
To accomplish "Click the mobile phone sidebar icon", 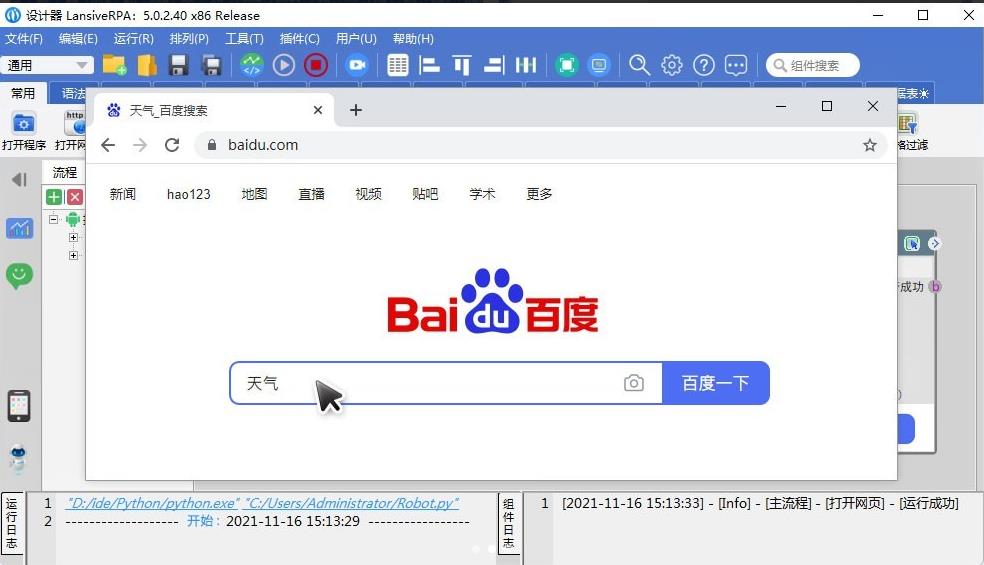I will click(19, 406).
